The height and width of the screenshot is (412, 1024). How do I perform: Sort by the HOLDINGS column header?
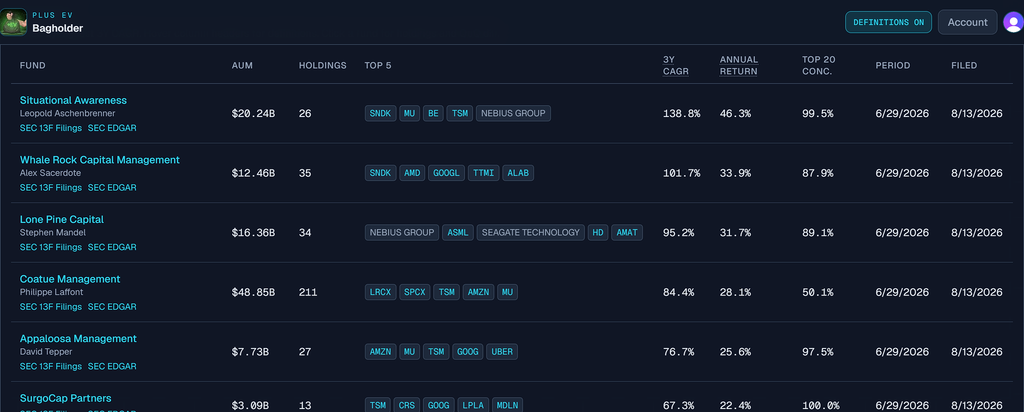(323, 65)
